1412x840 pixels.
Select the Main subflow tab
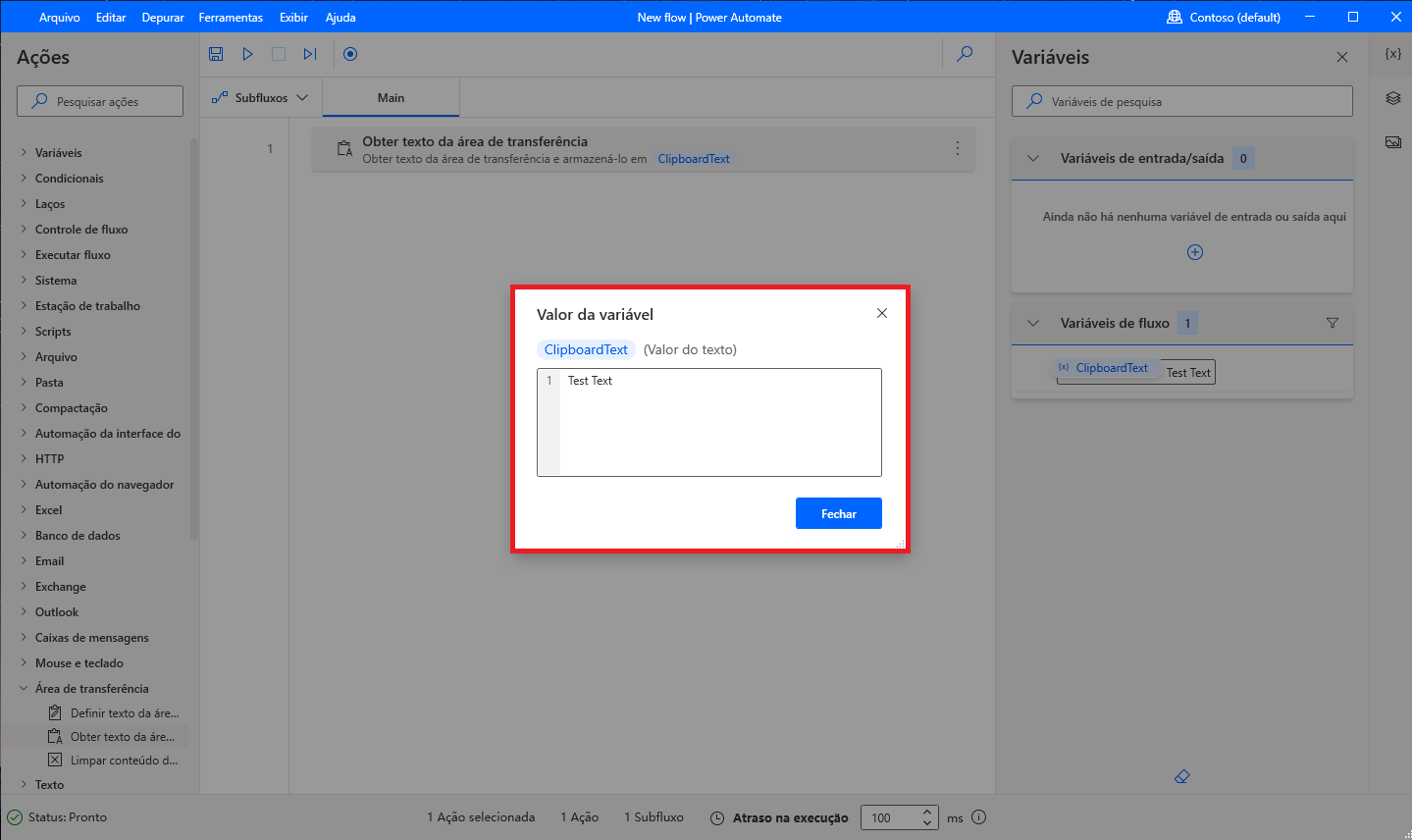click(x=391, y=97)
